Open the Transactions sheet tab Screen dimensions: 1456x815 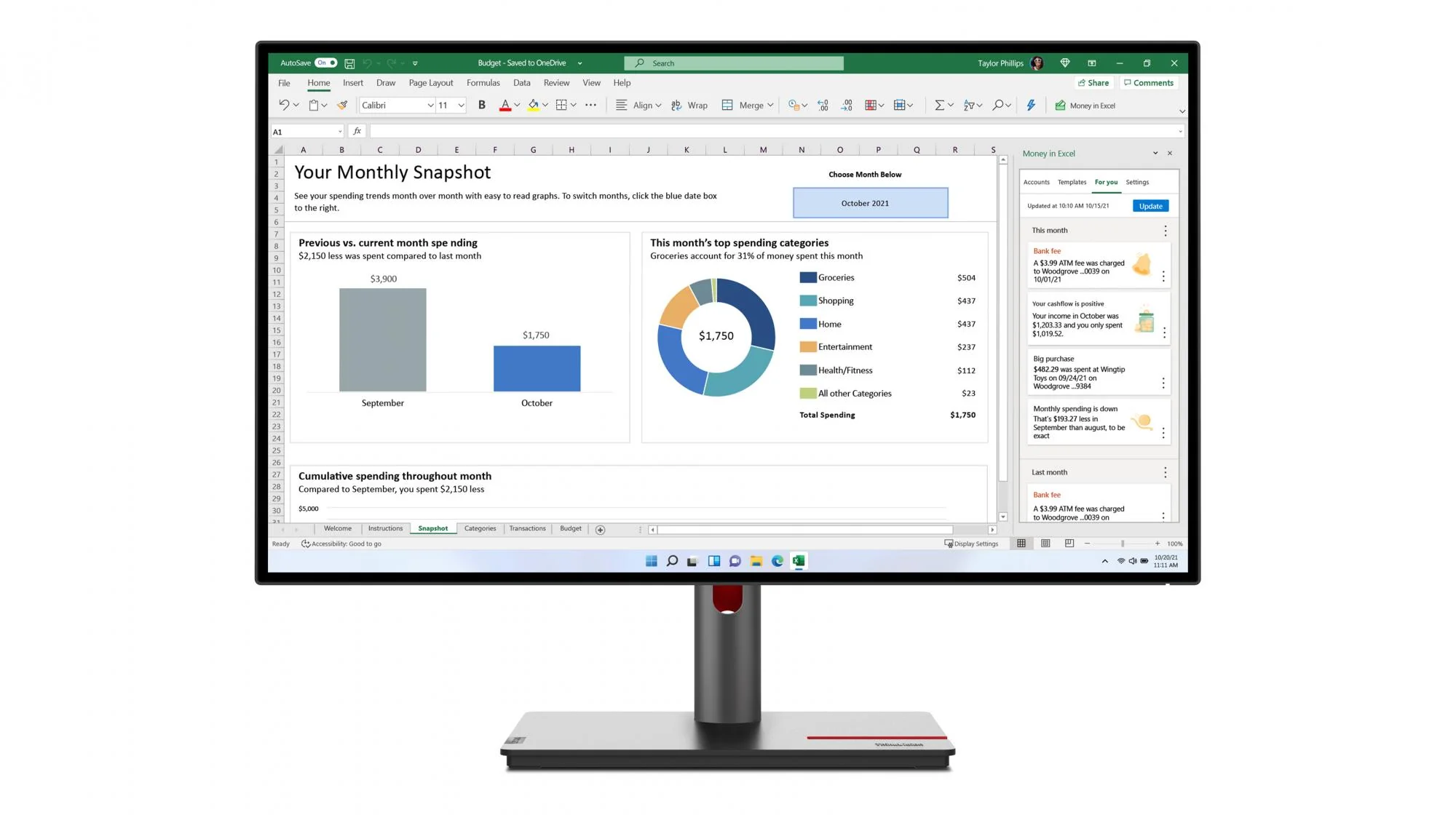pos(527,528)
